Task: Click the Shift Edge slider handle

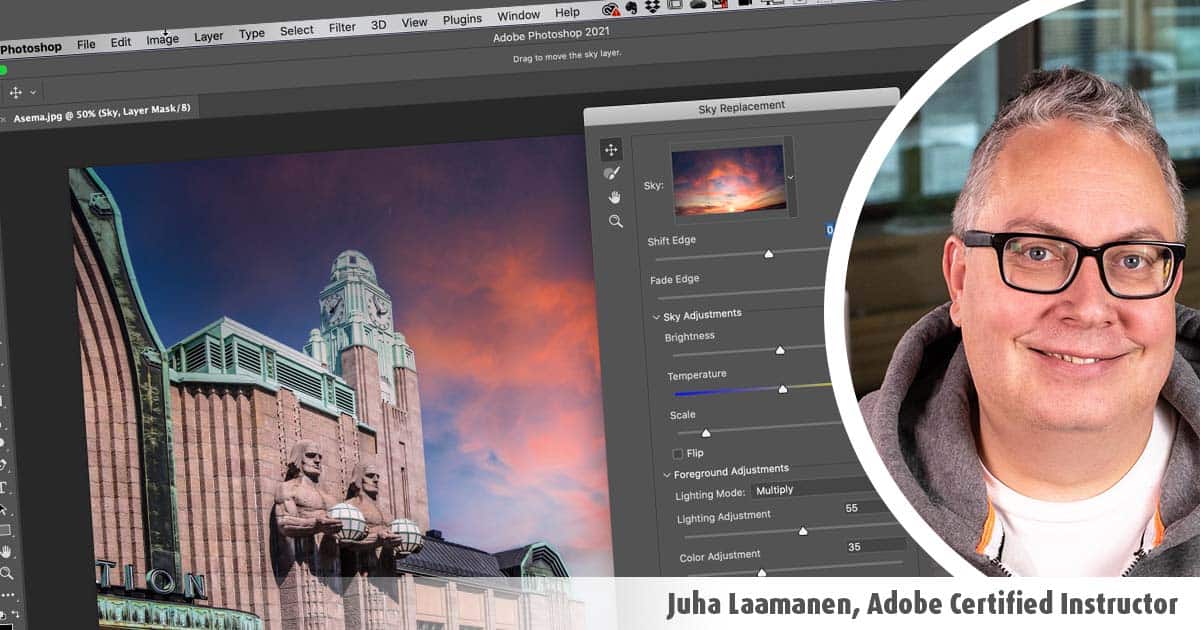Action: (768, 254)
